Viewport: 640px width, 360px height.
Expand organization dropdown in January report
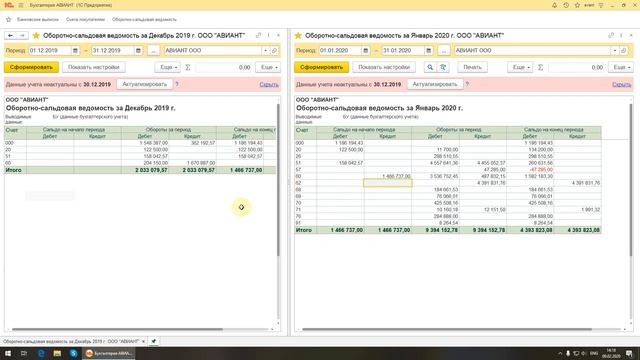pos(615,51)
